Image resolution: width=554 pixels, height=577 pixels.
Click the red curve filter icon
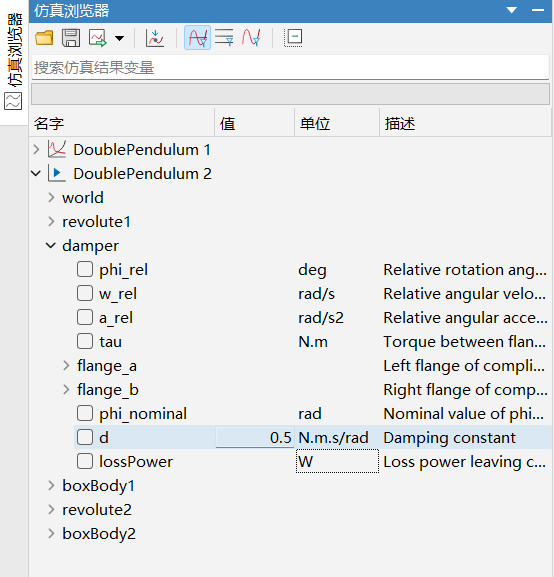(x=251, y=38)
